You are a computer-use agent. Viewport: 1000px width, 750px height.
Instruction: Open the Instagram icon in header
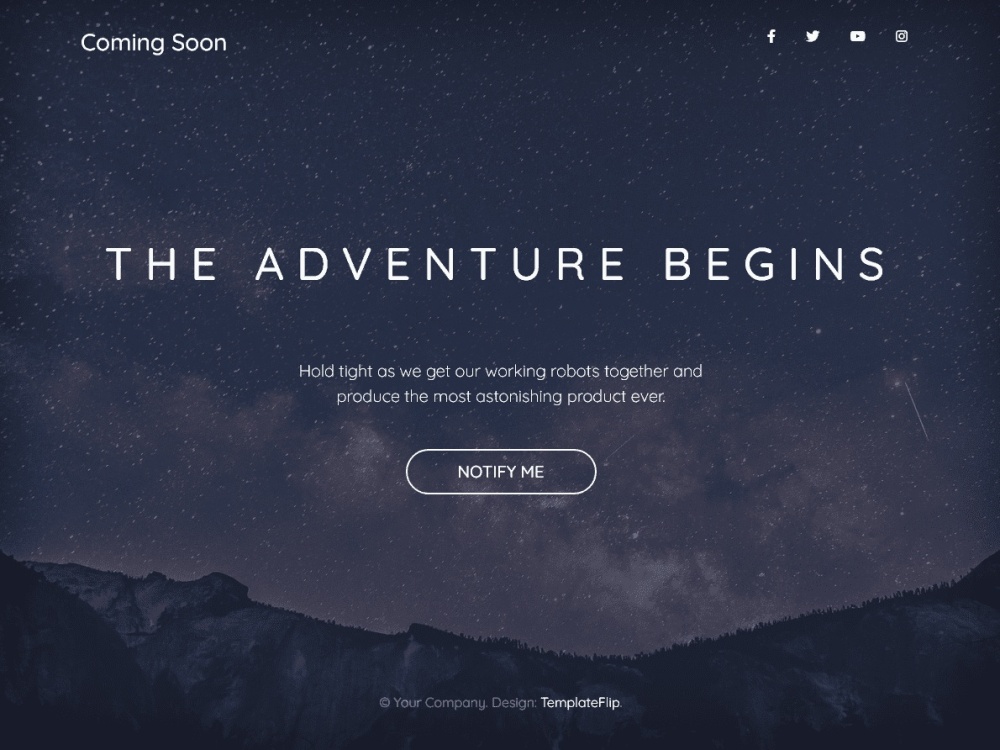(902, 36)
